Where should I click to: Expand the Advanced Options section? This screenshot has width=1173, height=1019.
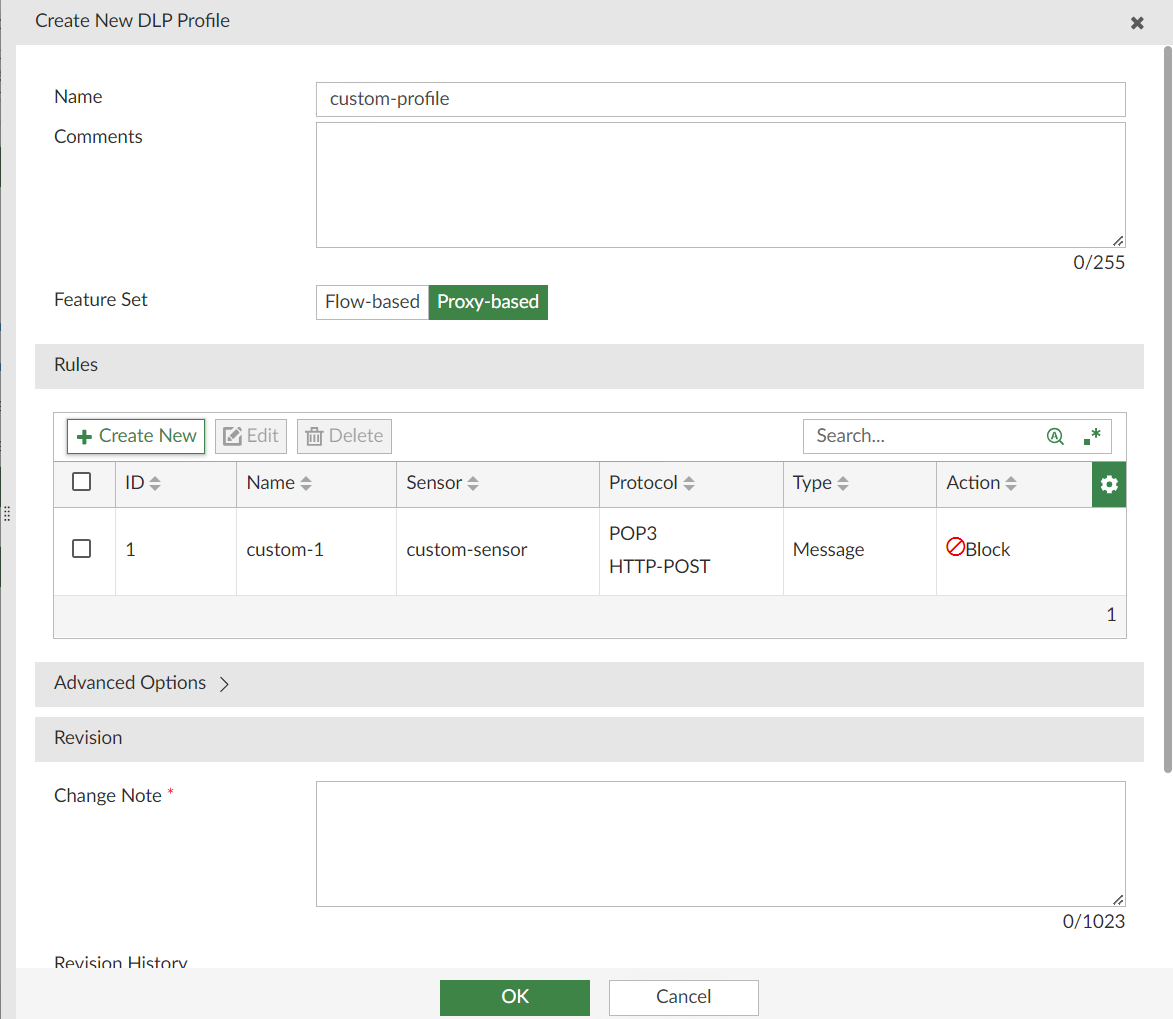[130, 683]
